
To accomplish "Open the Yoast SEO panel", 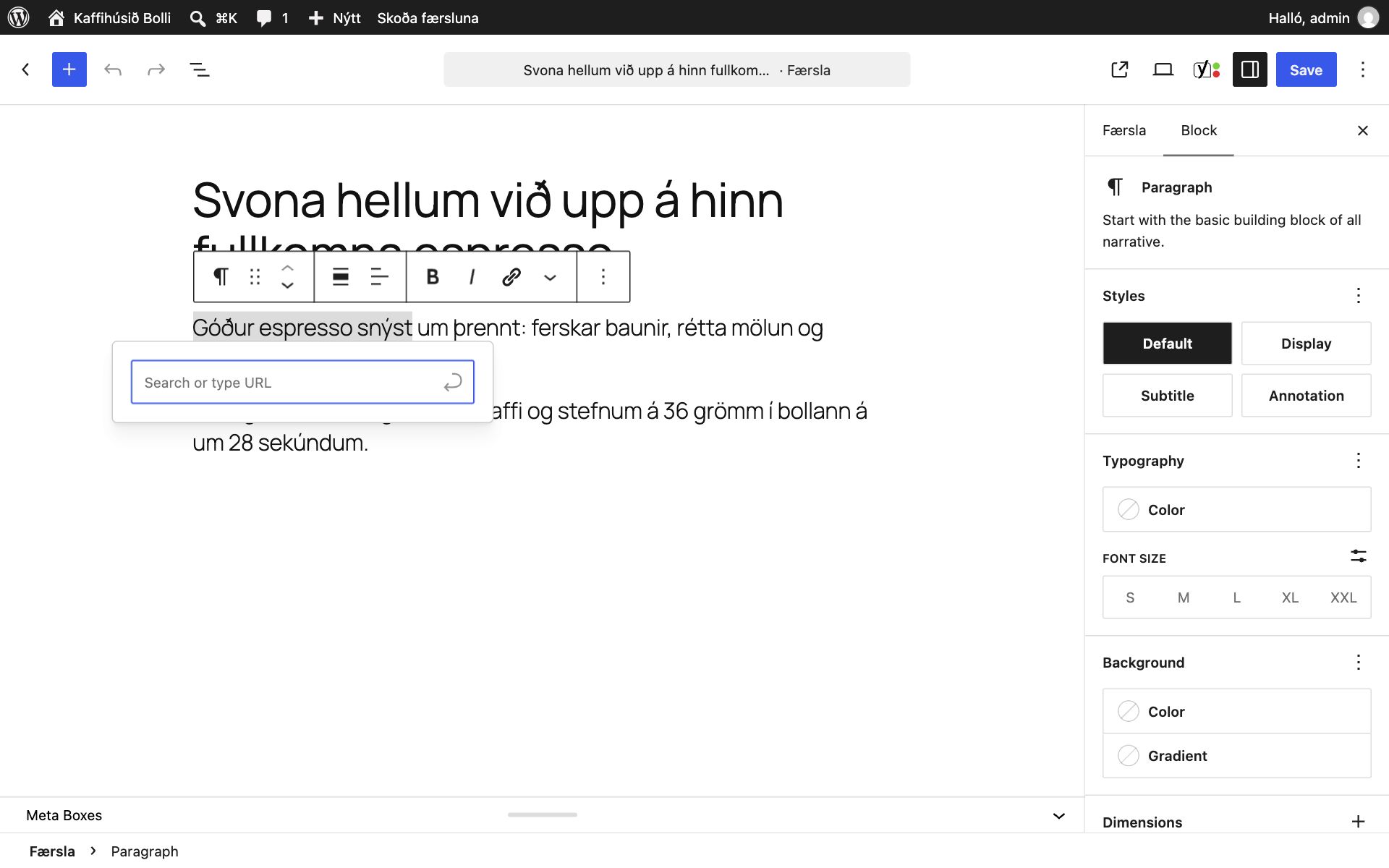I will 1207,69.
